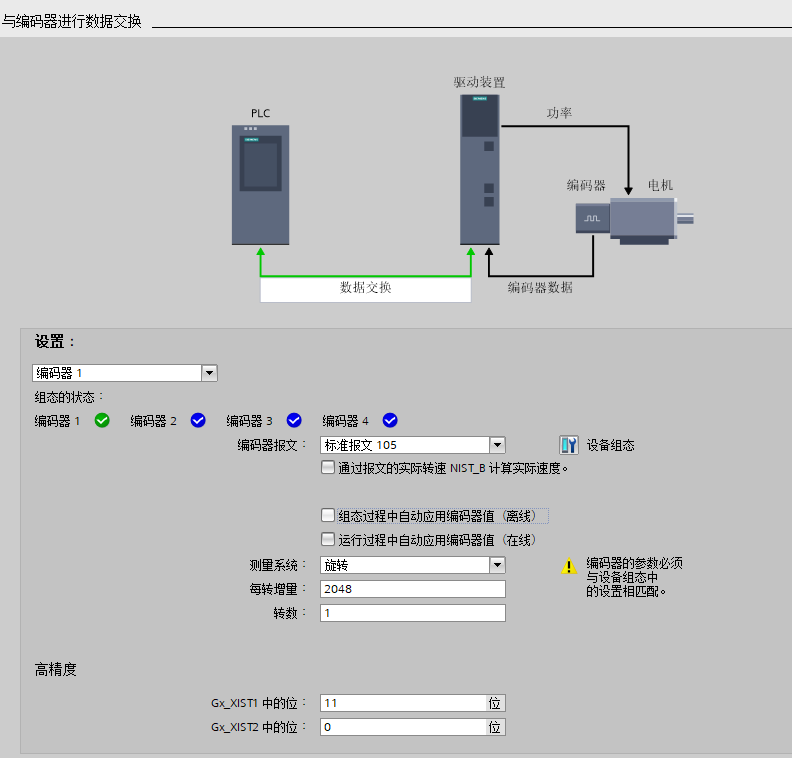Viewport: 792px width, 758px height.
Task: Click the blue checkmark beside 编码器 4
Action: coord(390,421)
